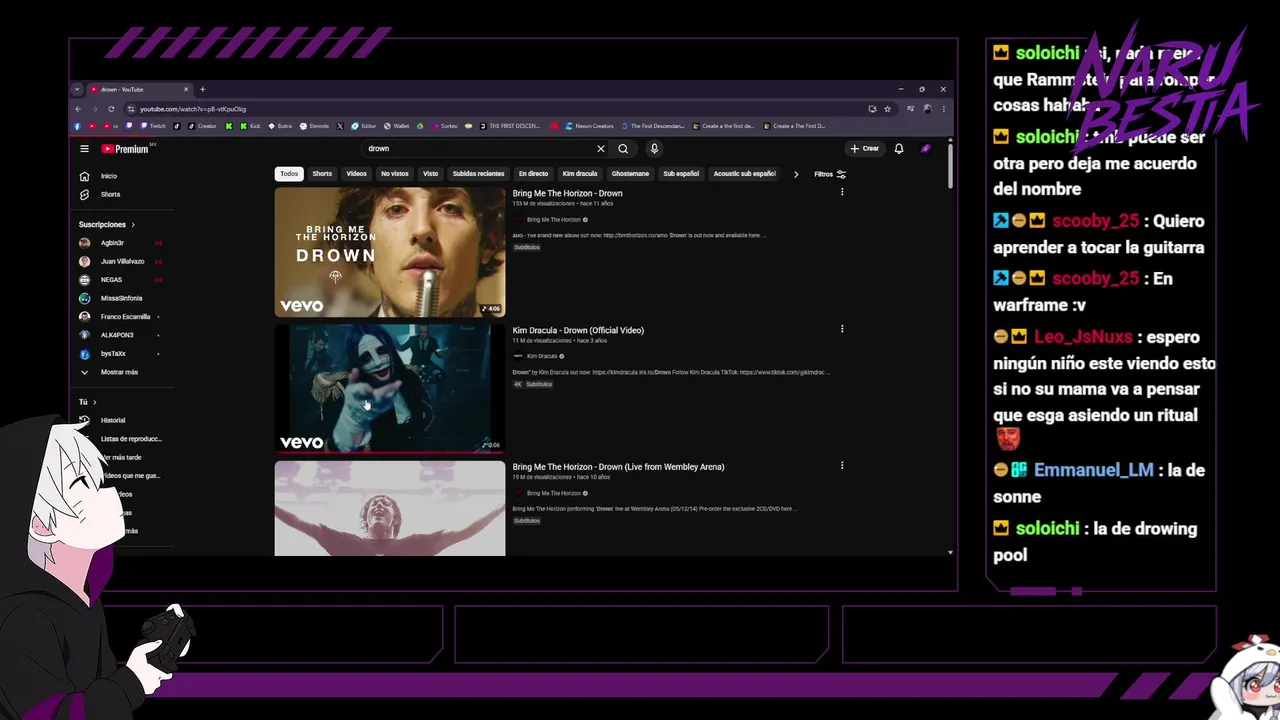Open the YouTube hamburger guide menu
Image resolution: width=1280 pixels, height=720 pixels.
(85, 149)
